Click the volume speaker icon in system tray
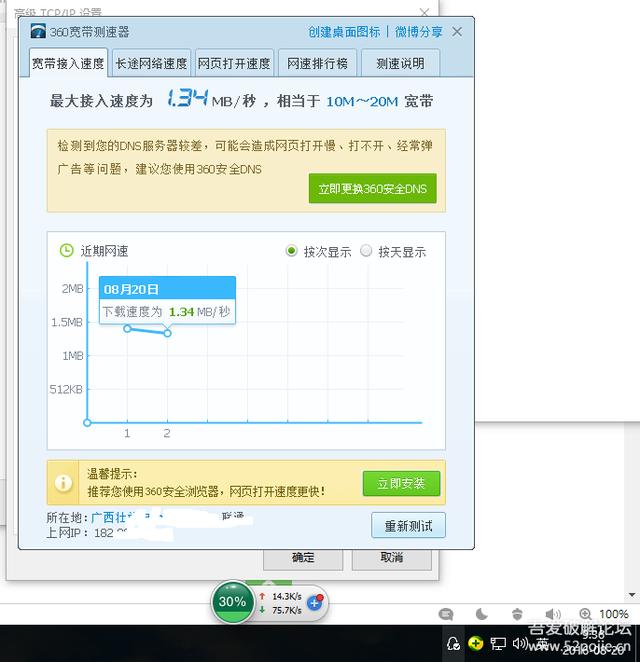640x662 pixels. point(519,643)
